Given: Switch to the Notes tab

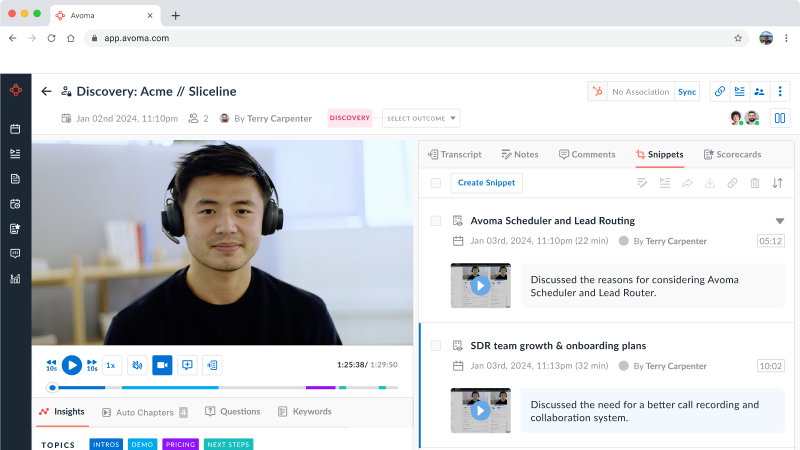Looking at the screenshot, I should point(519,155).
